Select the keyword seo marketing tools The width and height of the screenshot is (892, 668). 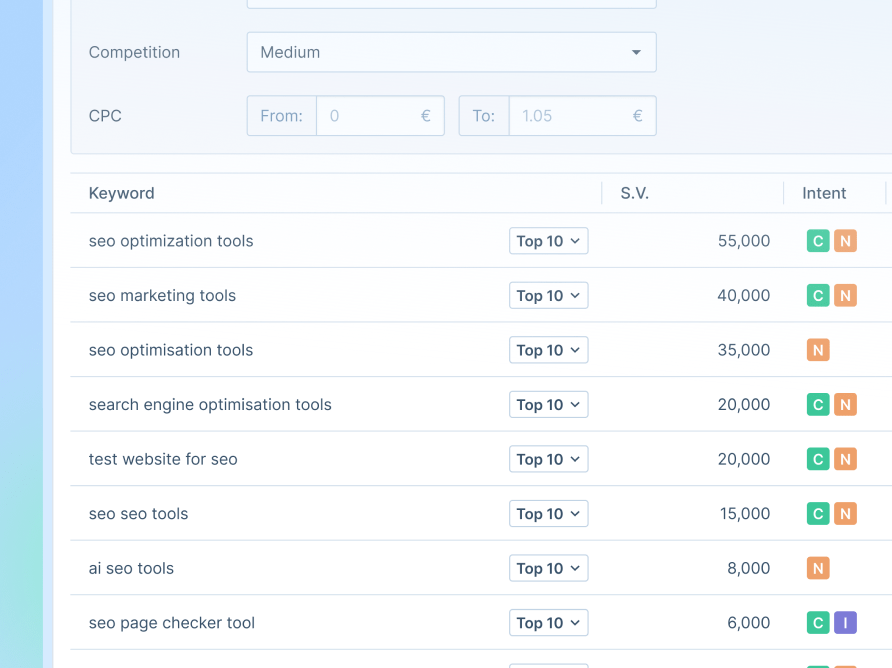click(162, 295)
